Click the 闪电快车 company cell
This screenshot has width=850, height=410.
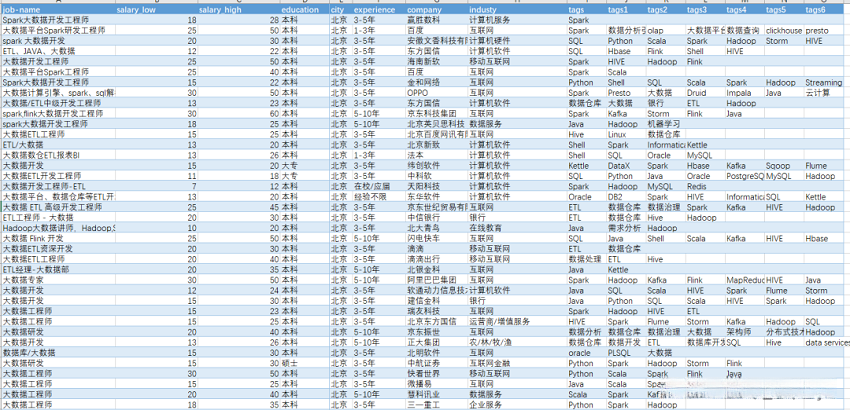[x=436, y=239]
